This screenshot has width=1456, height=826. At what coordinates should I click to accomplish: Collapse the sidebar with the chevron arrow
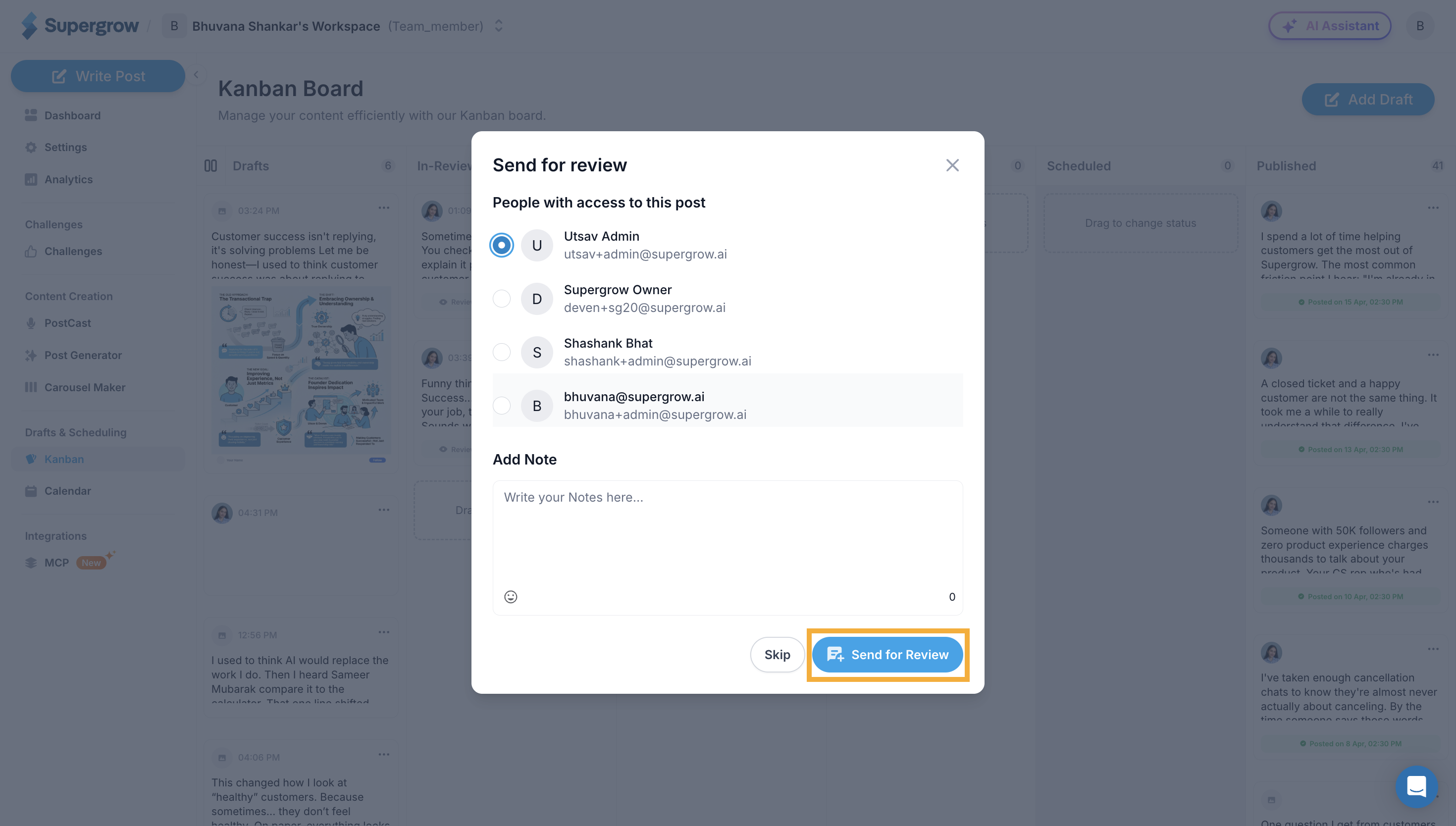[196, 74]
